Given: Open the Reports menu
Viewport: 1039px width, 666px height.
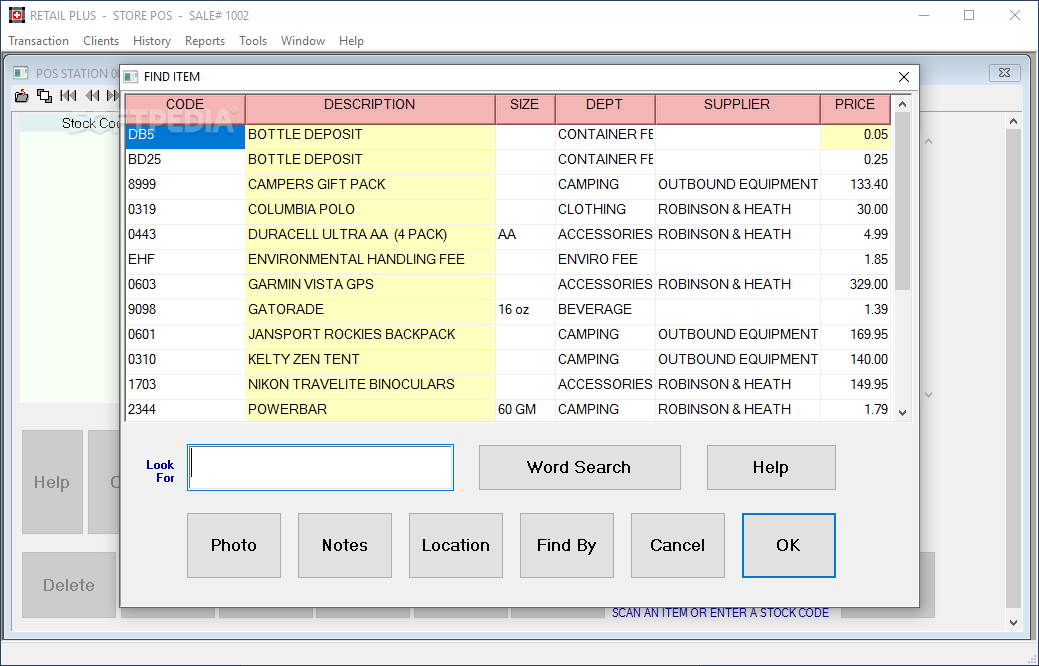Looking at the screenshot, I should pos(205,41).
